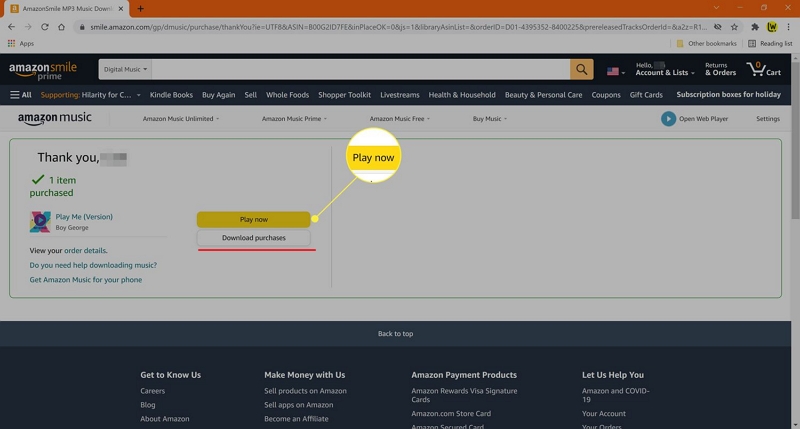Screen dimensions: 800x429
Task: Open a new browser tab
Action: click(x=140, y=8)
